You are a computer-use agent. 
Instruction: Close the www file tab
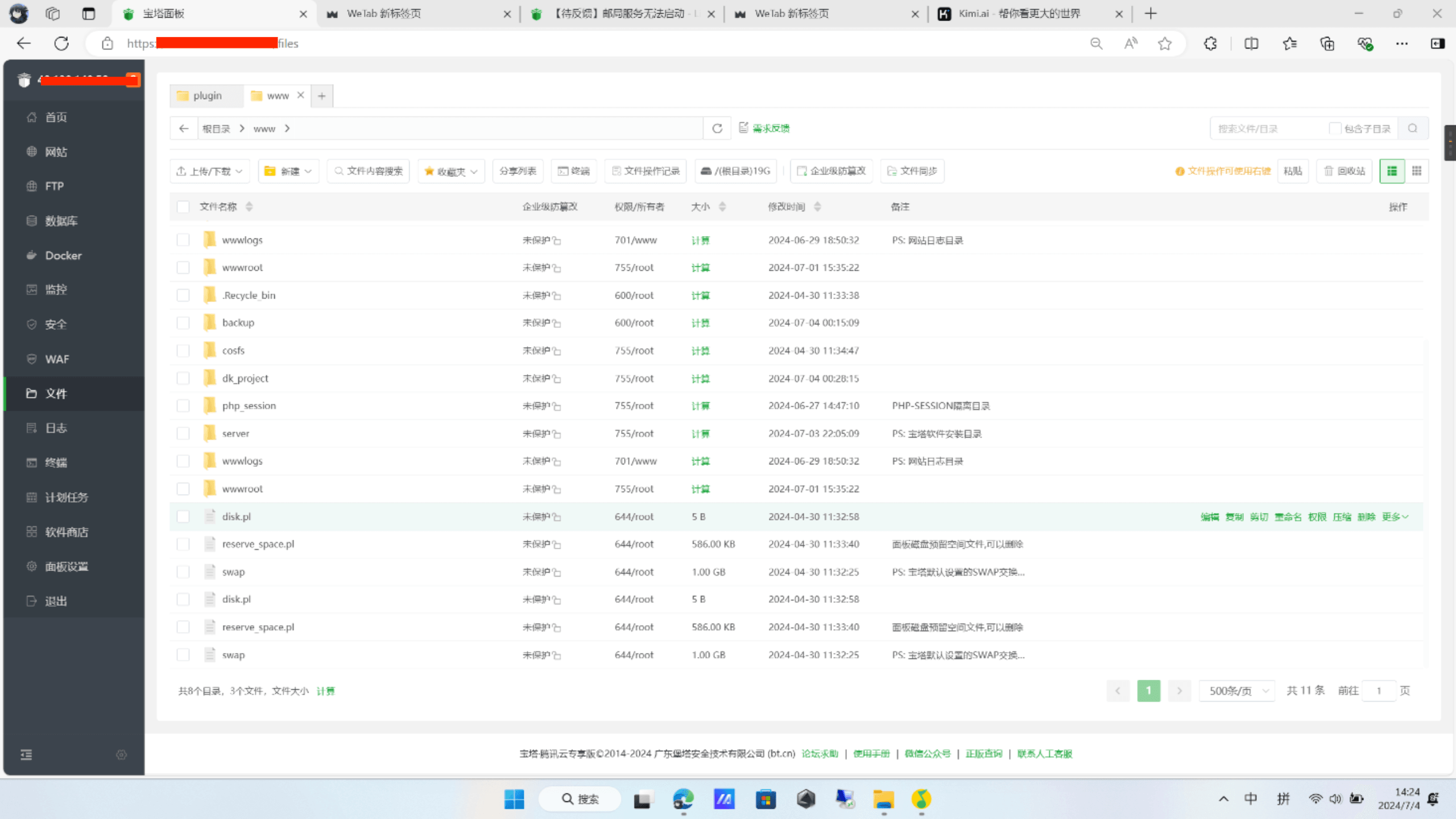tap(300, 95)
